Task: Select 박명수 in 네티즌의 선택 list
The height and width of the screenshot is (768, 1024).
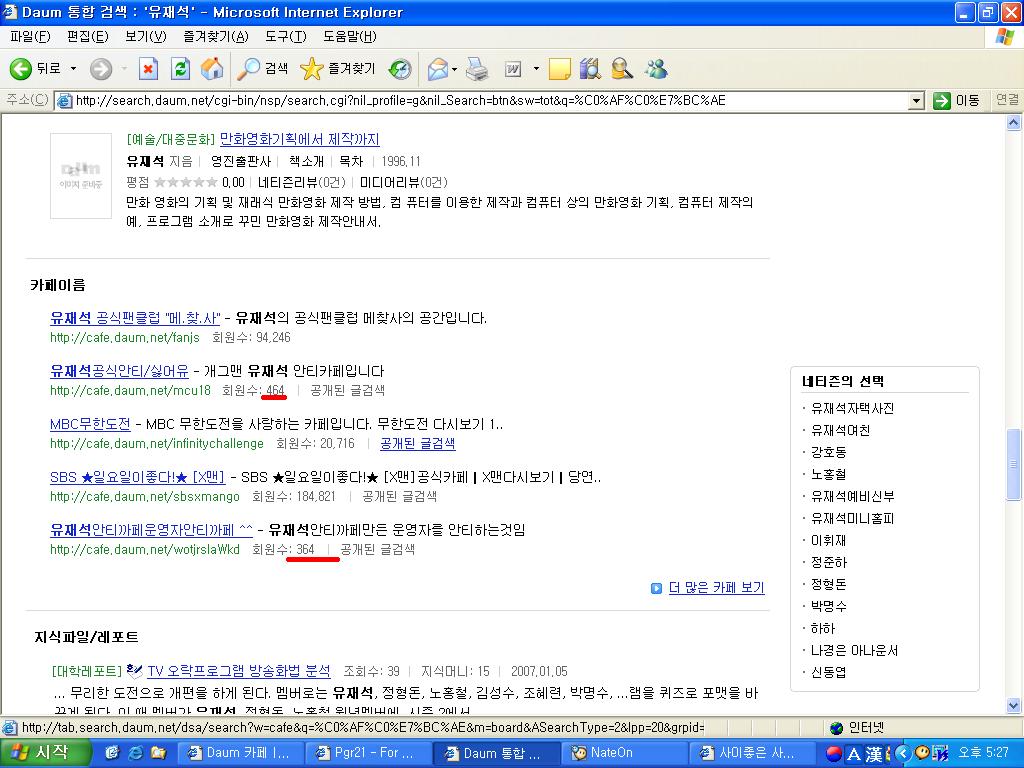Action: click(829, 606)
